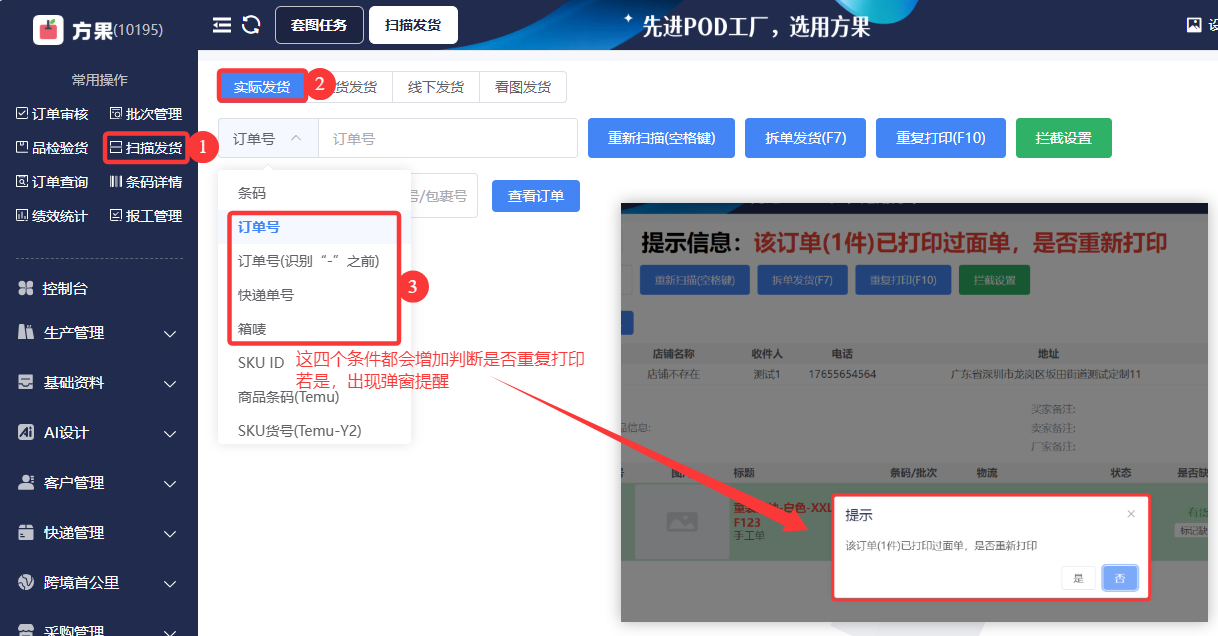Viewport: 1218px width, 636px height.
Task: Select 箱唛 option
Action: 314,329
